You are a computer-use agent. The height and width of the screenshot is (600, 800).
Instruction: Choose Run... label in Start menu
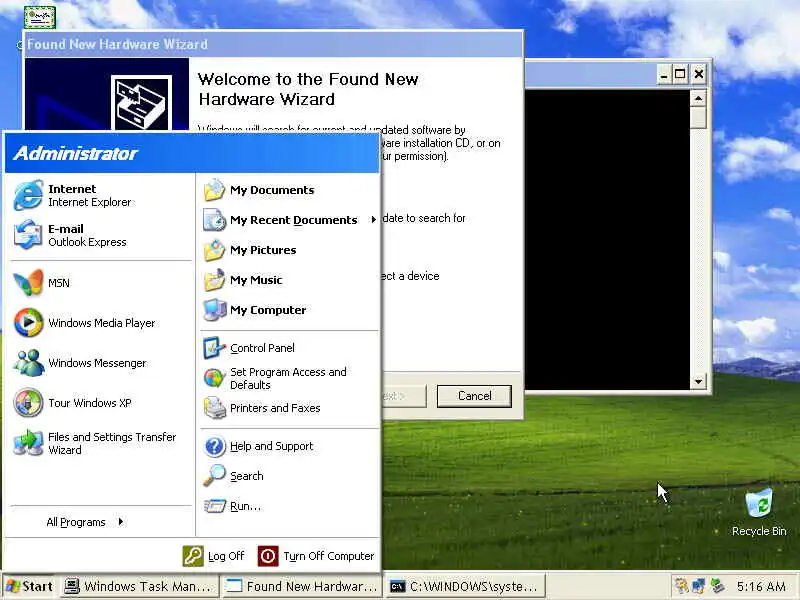point(245,506)
